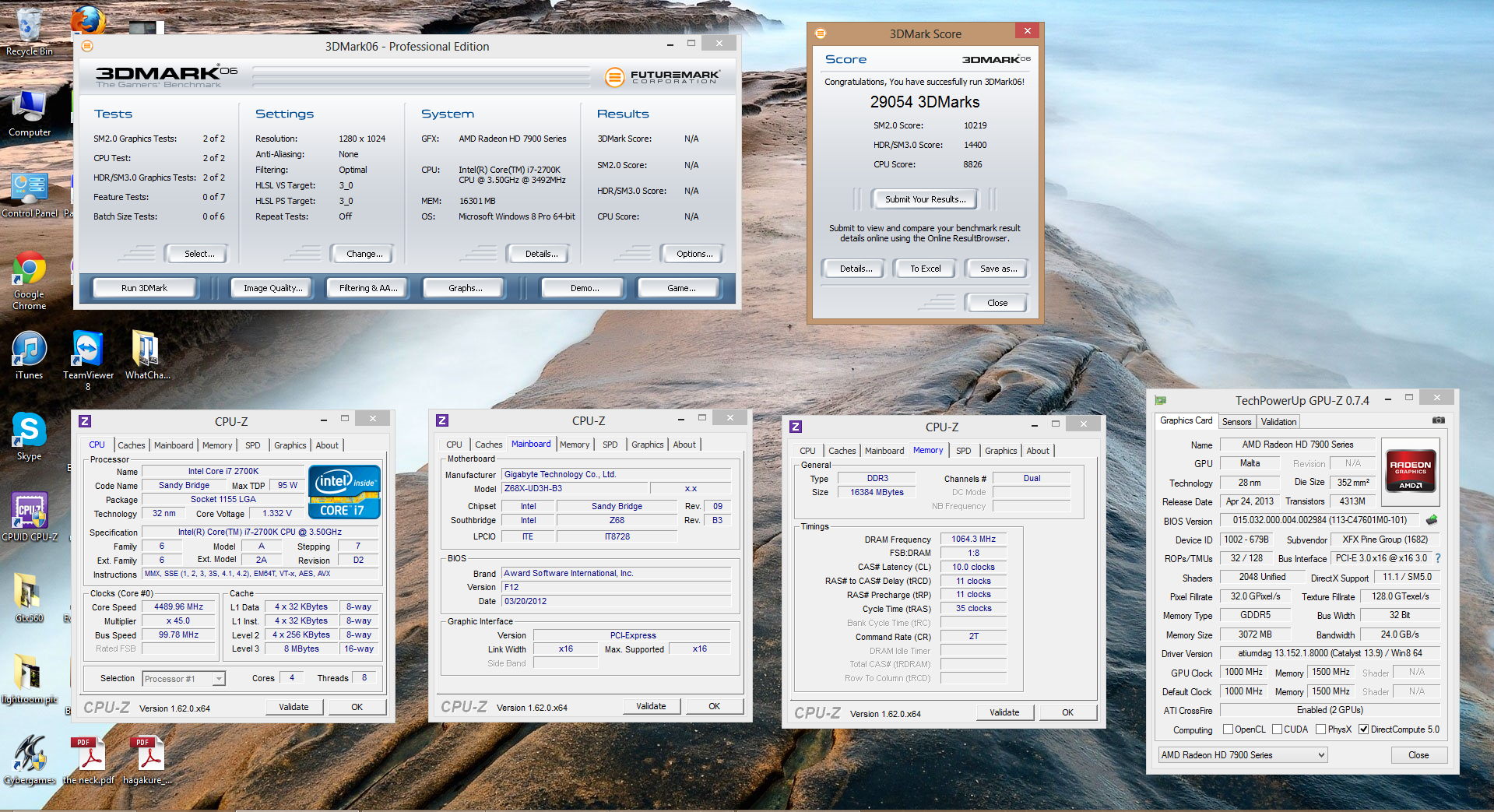1494x812 pixels.
Task: Open the Processor #1 selection dropdown
Action: pyautogui.click(x=185, y=679)
